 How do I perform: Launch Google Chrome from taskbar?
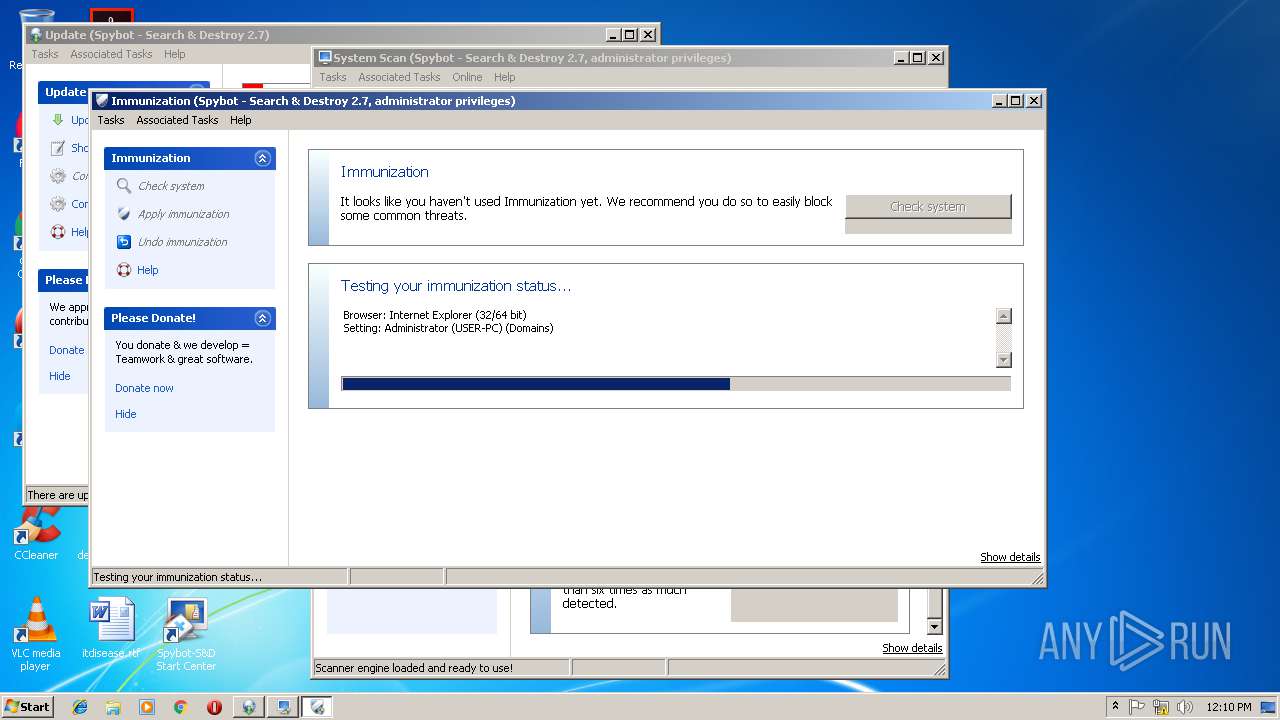point(180,707)
